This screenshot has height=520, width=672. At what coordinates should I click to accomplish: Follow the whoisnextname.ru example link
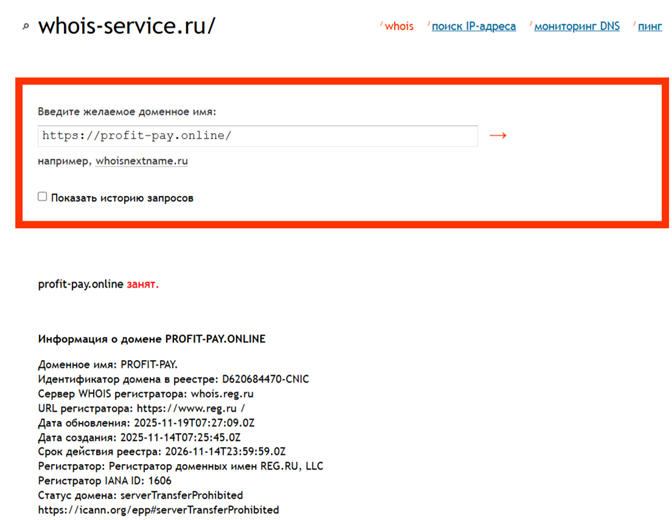click(x=142, y=161)
